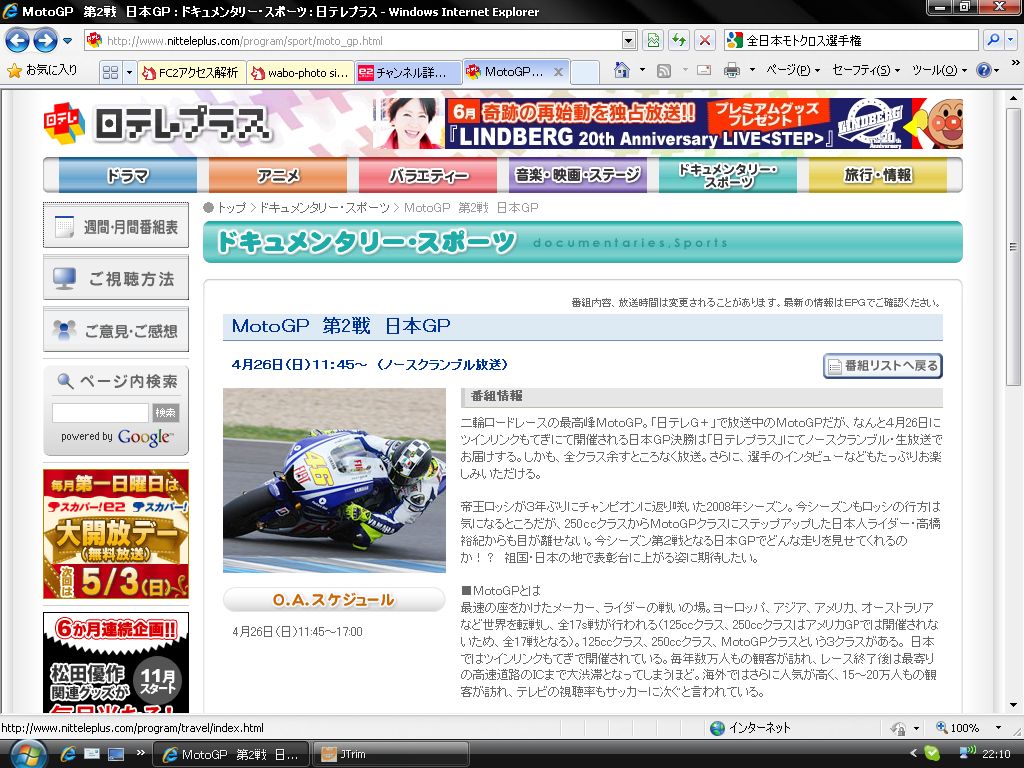This screenshot has height=768, width=1024.
Task: Switch to the wabo-photo tab
Action: click(300, 72)
